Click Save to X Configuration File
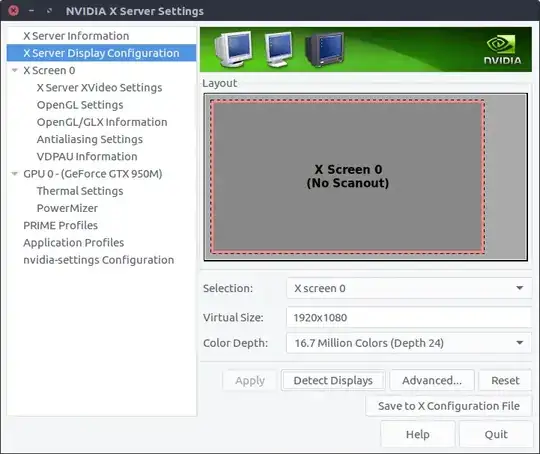The image size is (540, 454). 449,406
